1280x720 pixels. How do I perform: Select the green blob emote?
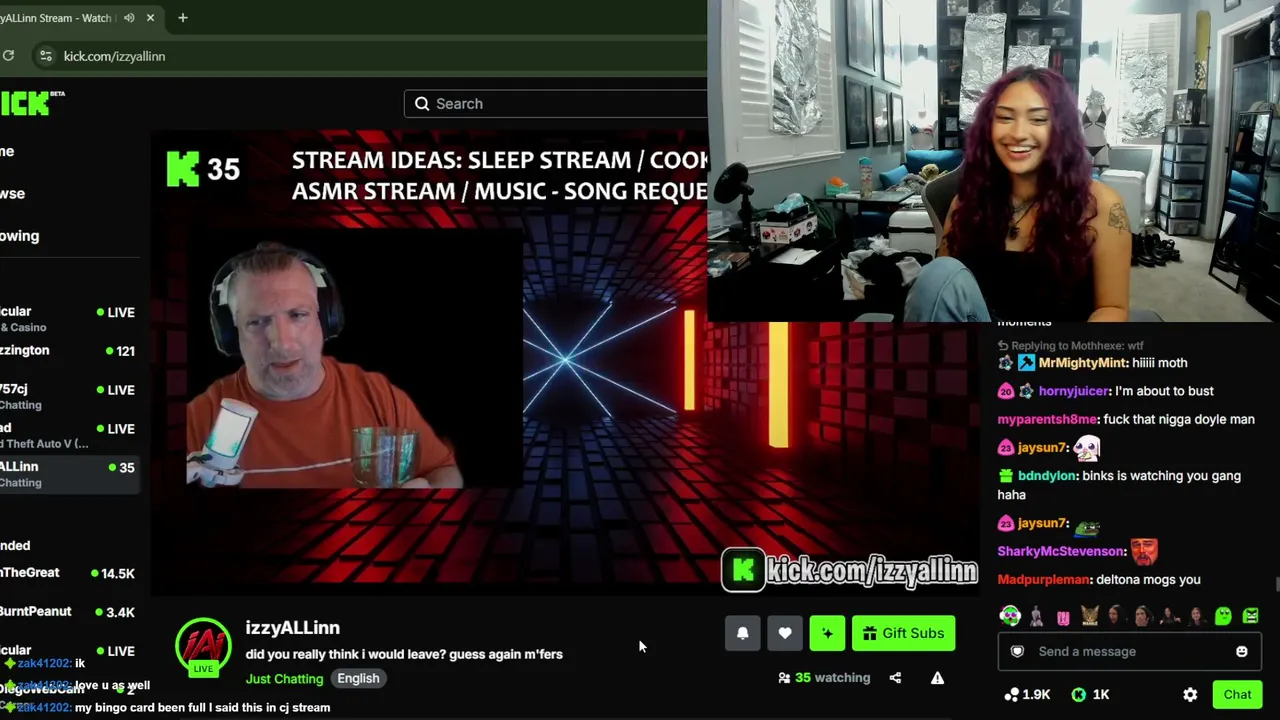[1223, 616]
